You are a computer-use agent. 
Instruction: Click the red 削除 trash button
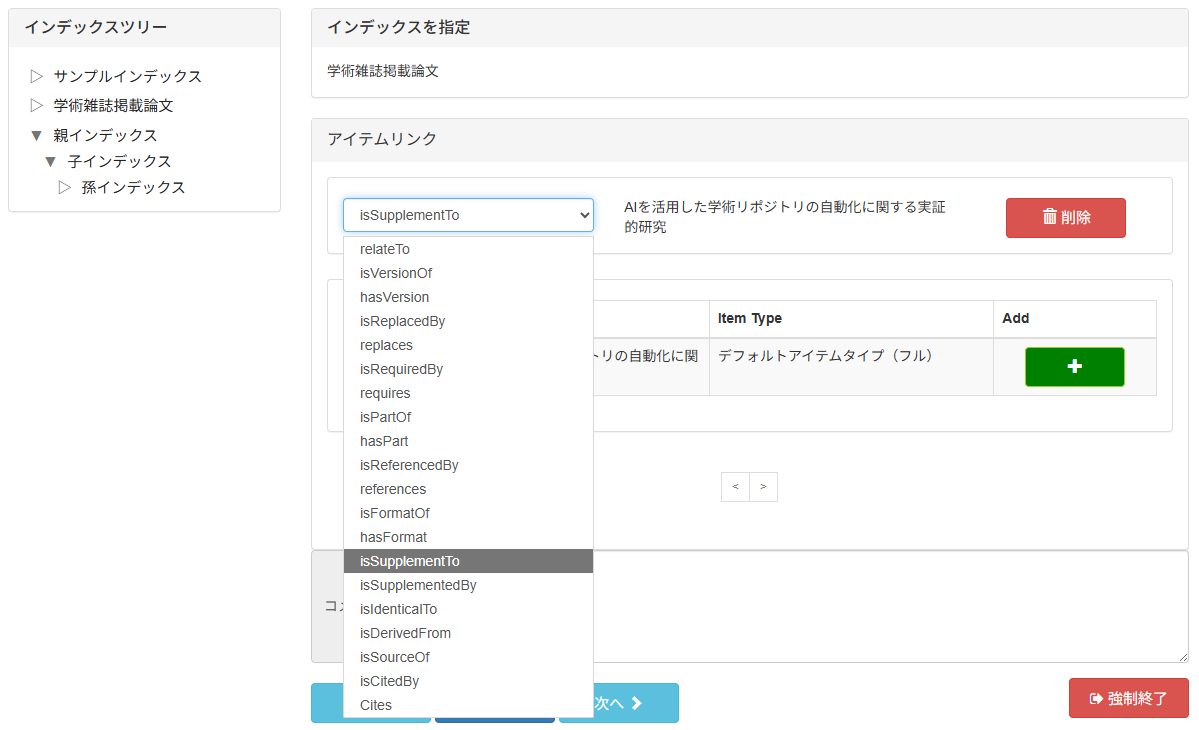coord(1065,217)
